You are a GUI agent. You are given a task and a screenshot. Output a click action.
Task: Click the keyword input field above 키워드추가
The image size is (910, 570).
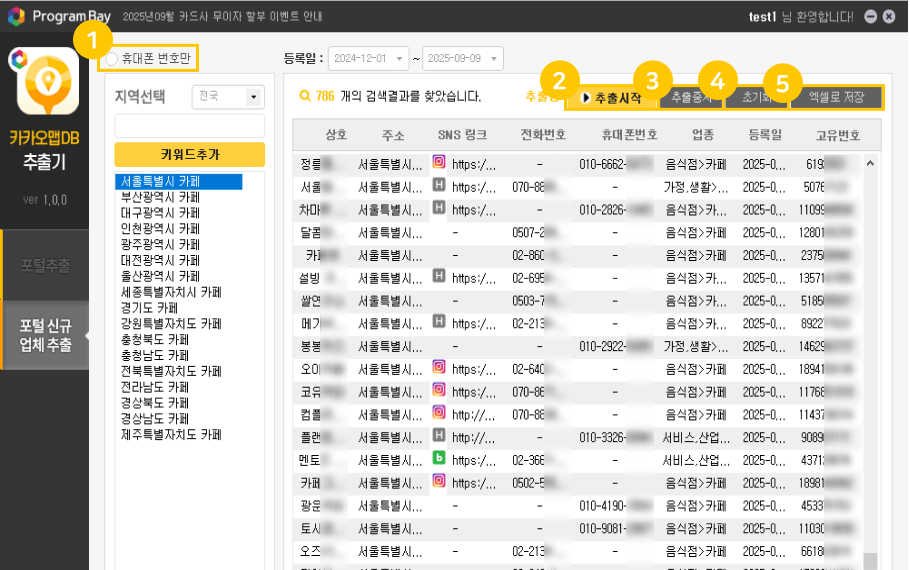point(190,125)
